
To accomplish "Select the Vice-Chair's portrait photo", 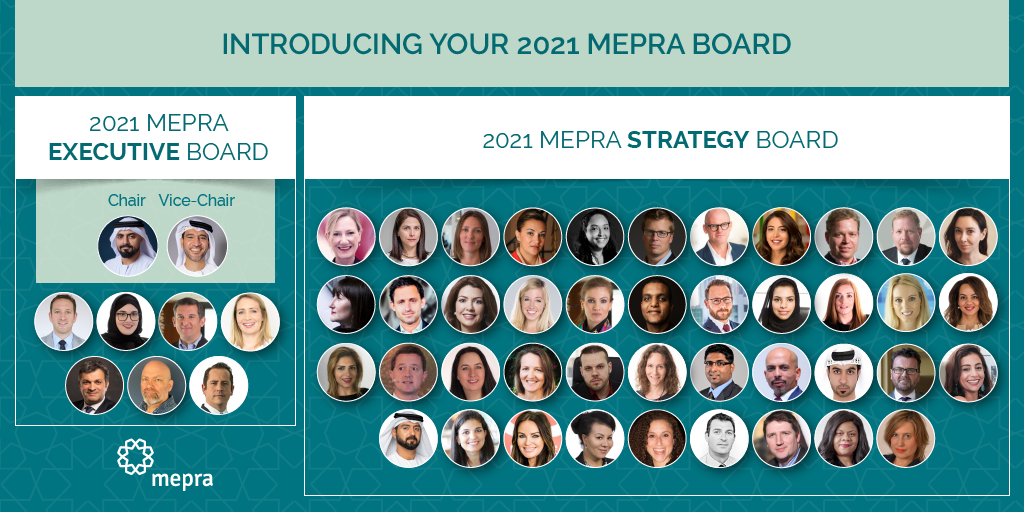I will [197, 246].
